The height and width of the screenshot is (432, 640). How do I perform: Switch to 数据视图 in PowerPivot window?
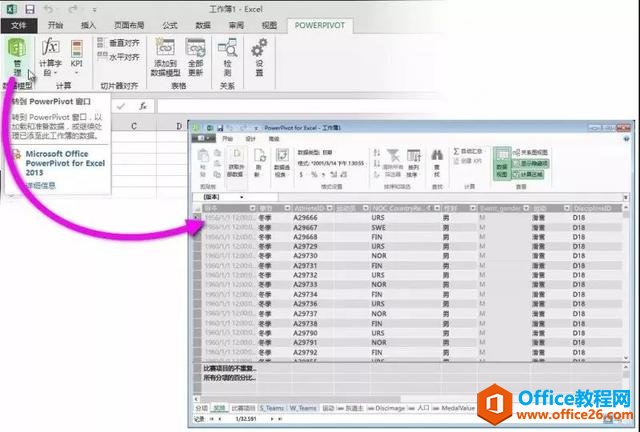pyautogui.click(x=502, y=163)
